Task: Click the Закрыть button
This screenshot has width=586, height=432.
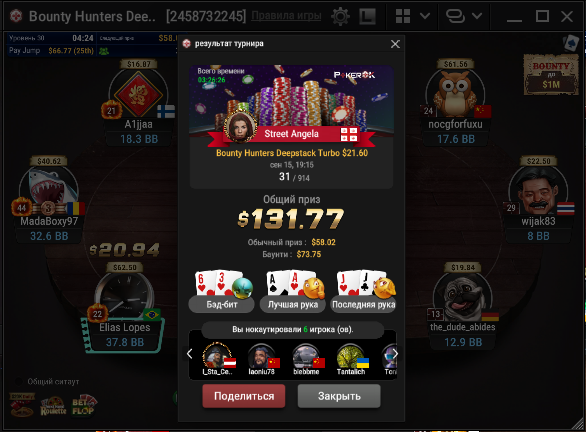Action: pos(339,396)
